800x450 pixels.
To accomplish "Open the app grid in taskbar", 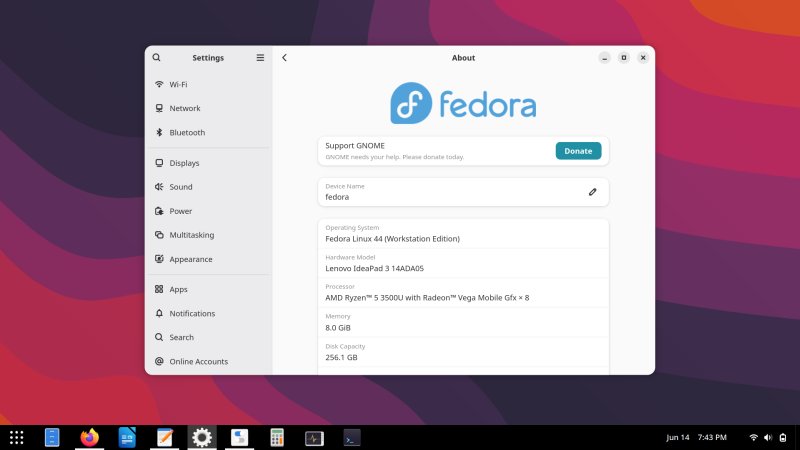I will pyautogui.click(x=16, y=437).
